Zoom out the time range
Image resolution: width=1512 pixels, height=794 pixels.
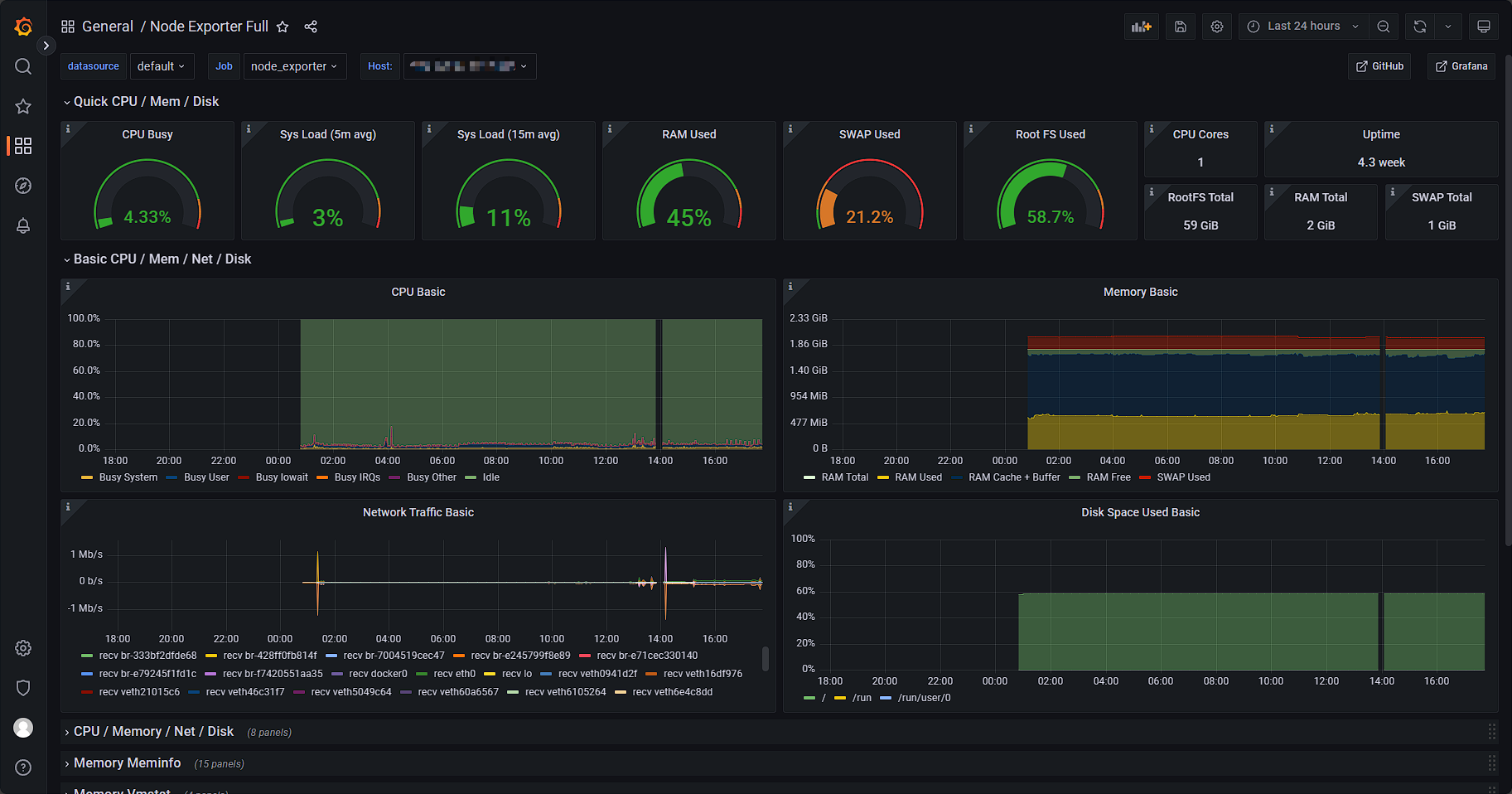coord(1384,27)
